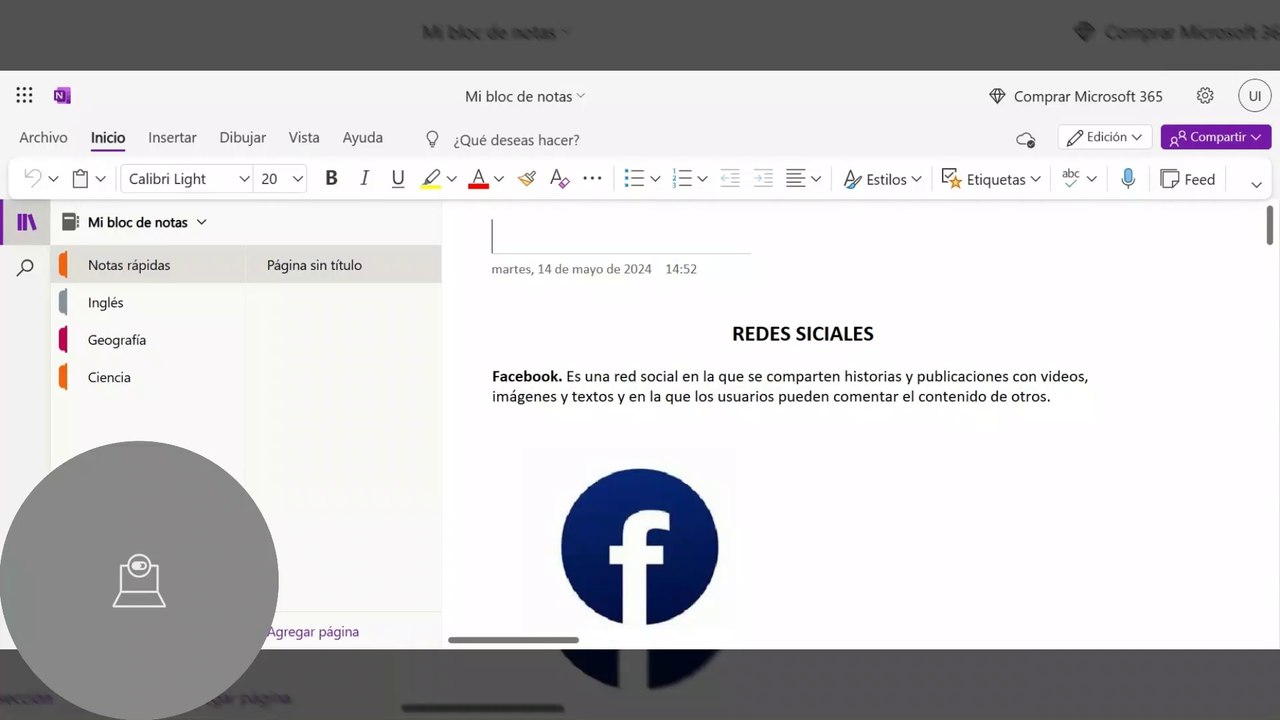
Task: Select the Notas rápidas section
Action: point(148,265)
